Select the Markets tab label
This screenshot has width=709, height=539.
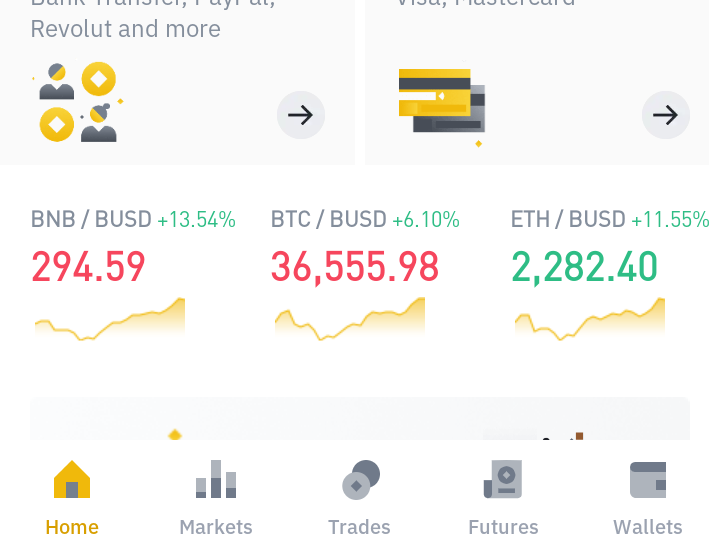216,527
